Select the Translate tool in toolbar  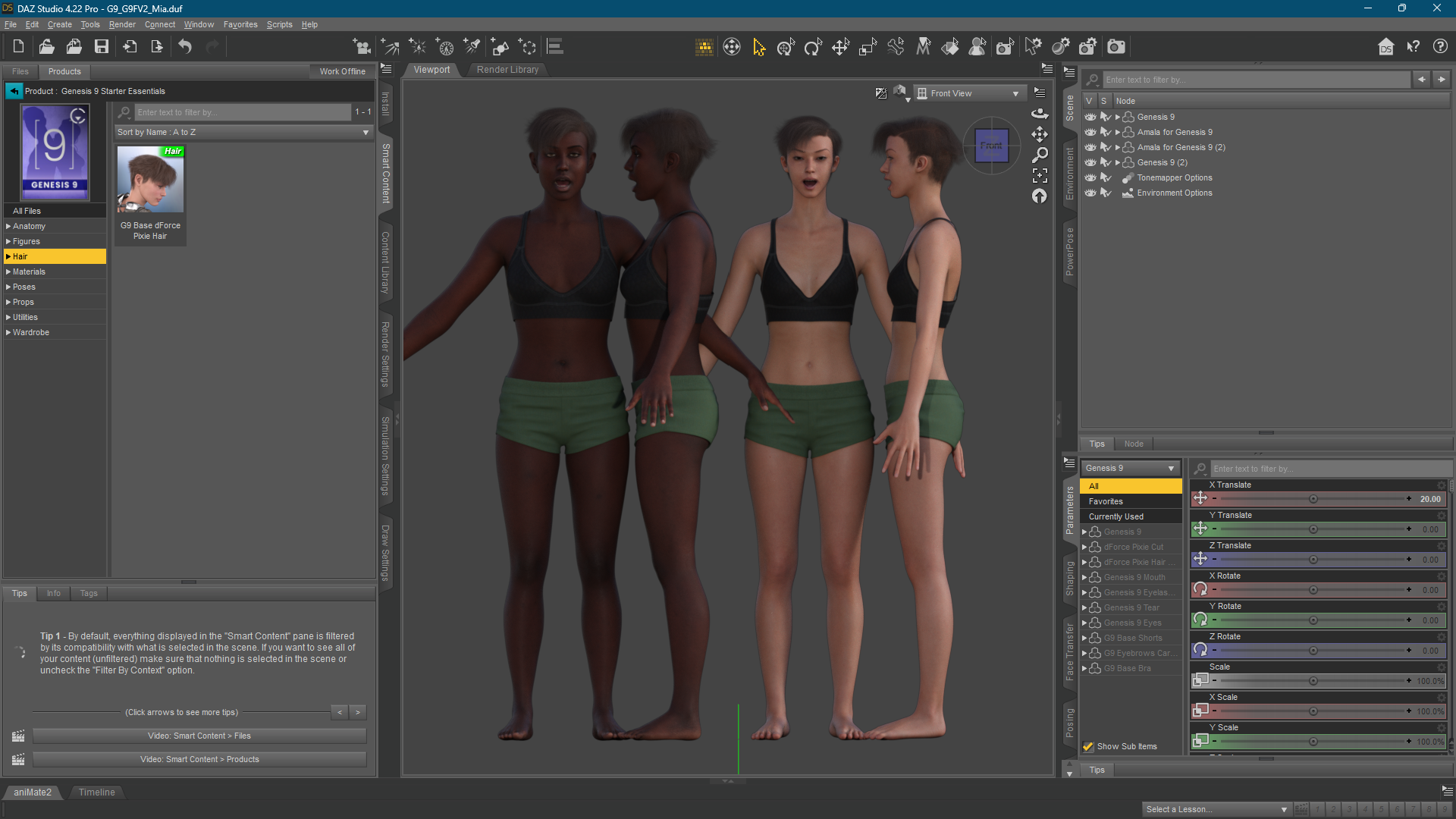click(840, 47)
